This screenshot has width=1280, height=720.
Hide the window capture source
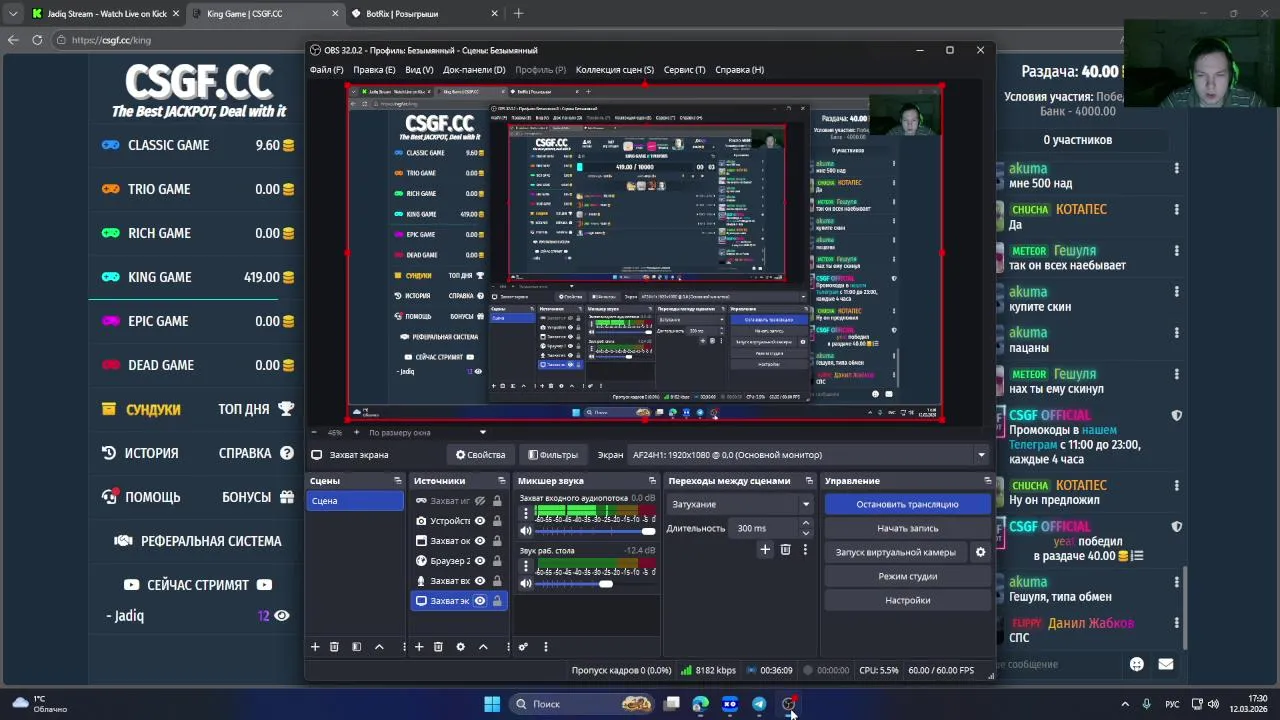click(x=480, y=541)
